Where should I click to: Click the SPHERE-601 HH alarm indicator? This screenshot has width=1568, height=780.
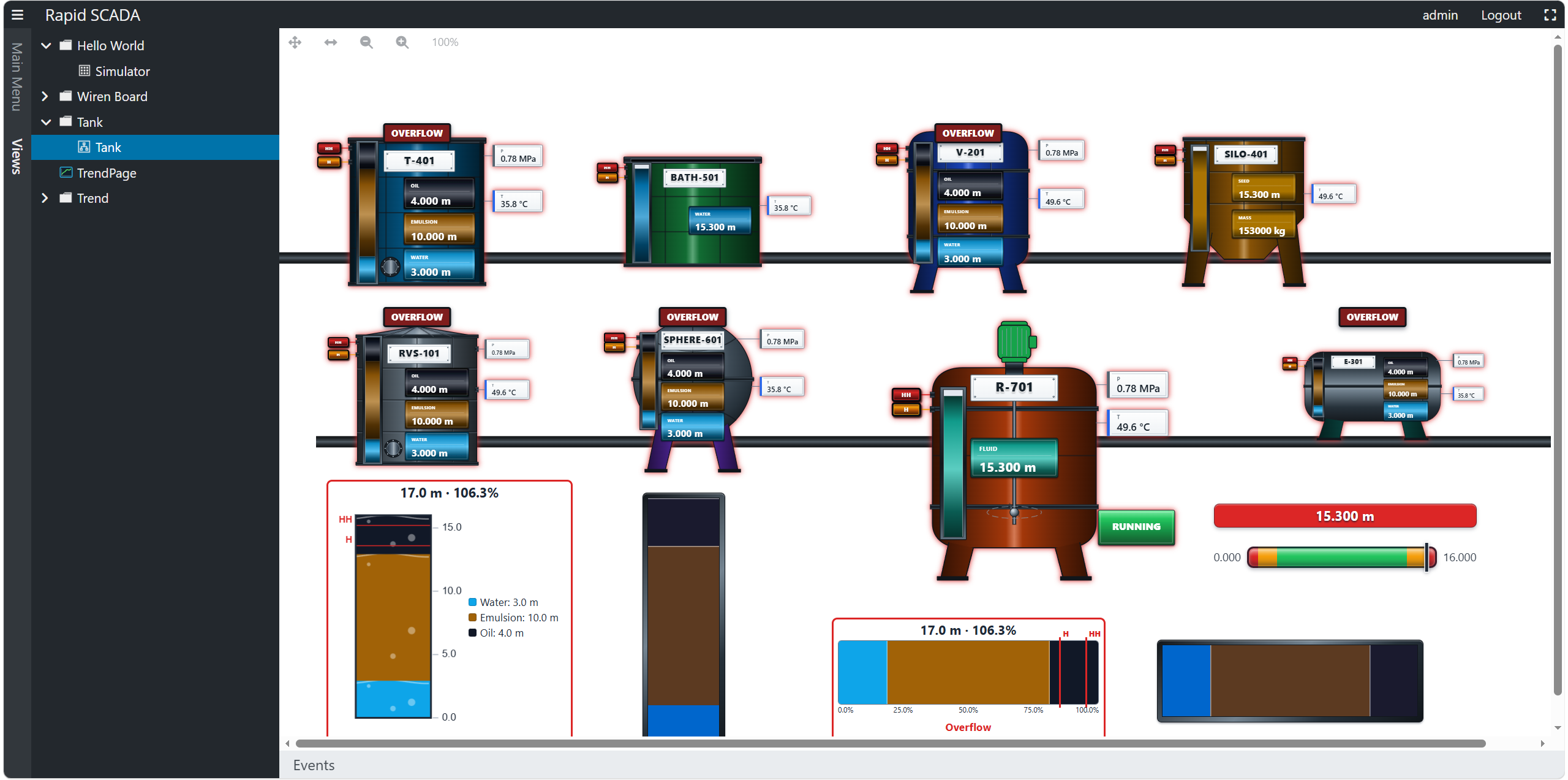pos(614,338)
